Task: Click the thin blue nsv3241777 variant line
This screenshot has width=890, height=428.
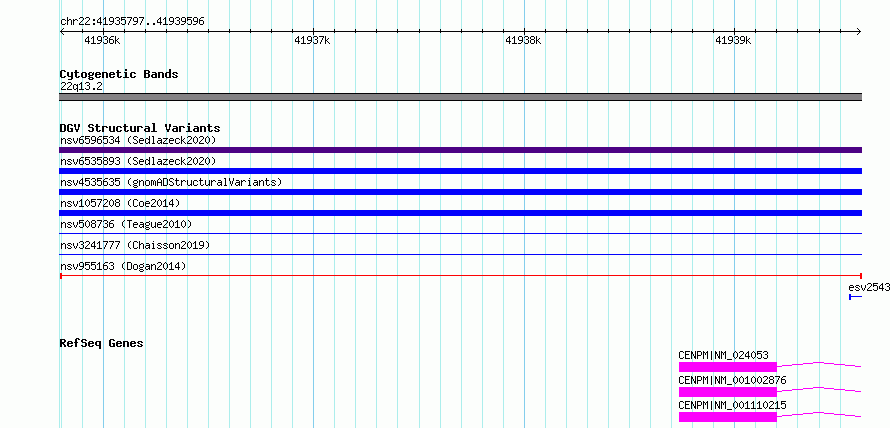Action: [460, 254]
